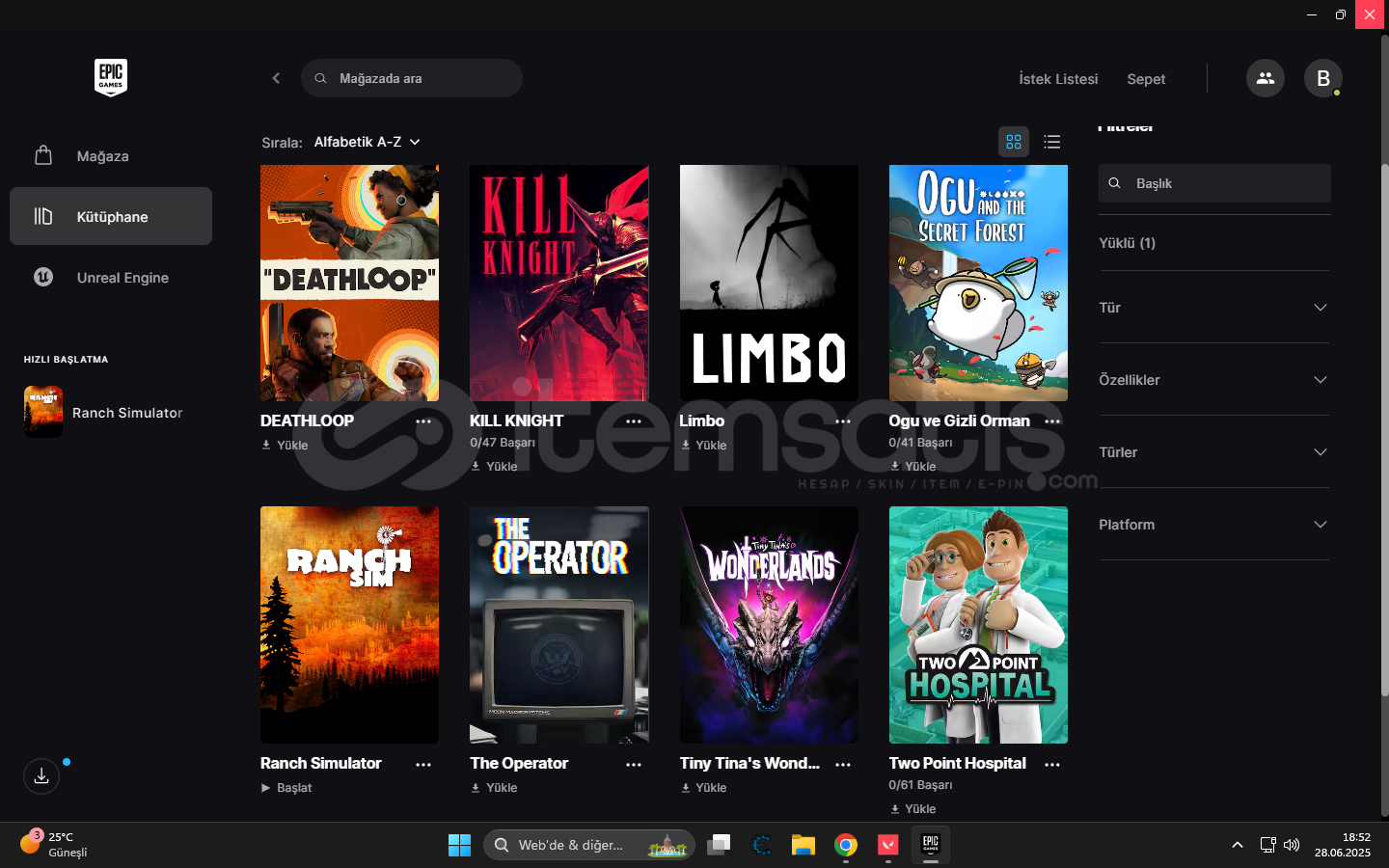Open the three-dot menu for DEATHLOOP

[423, 421]
